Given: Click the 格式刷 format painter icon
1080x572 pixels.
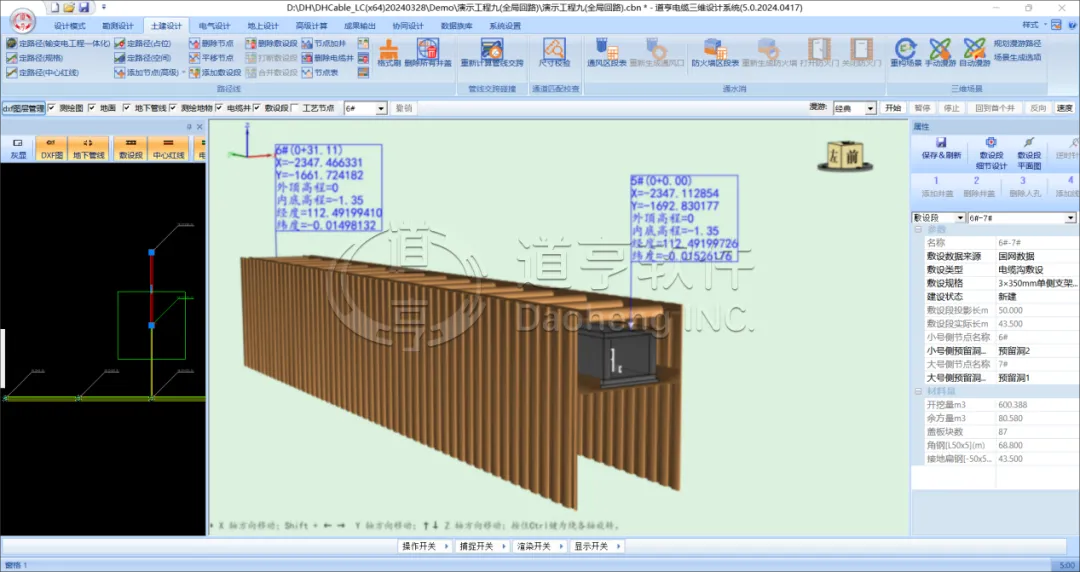Looking at the screenshot, I should pyautogui.click(x=389, y=50).
